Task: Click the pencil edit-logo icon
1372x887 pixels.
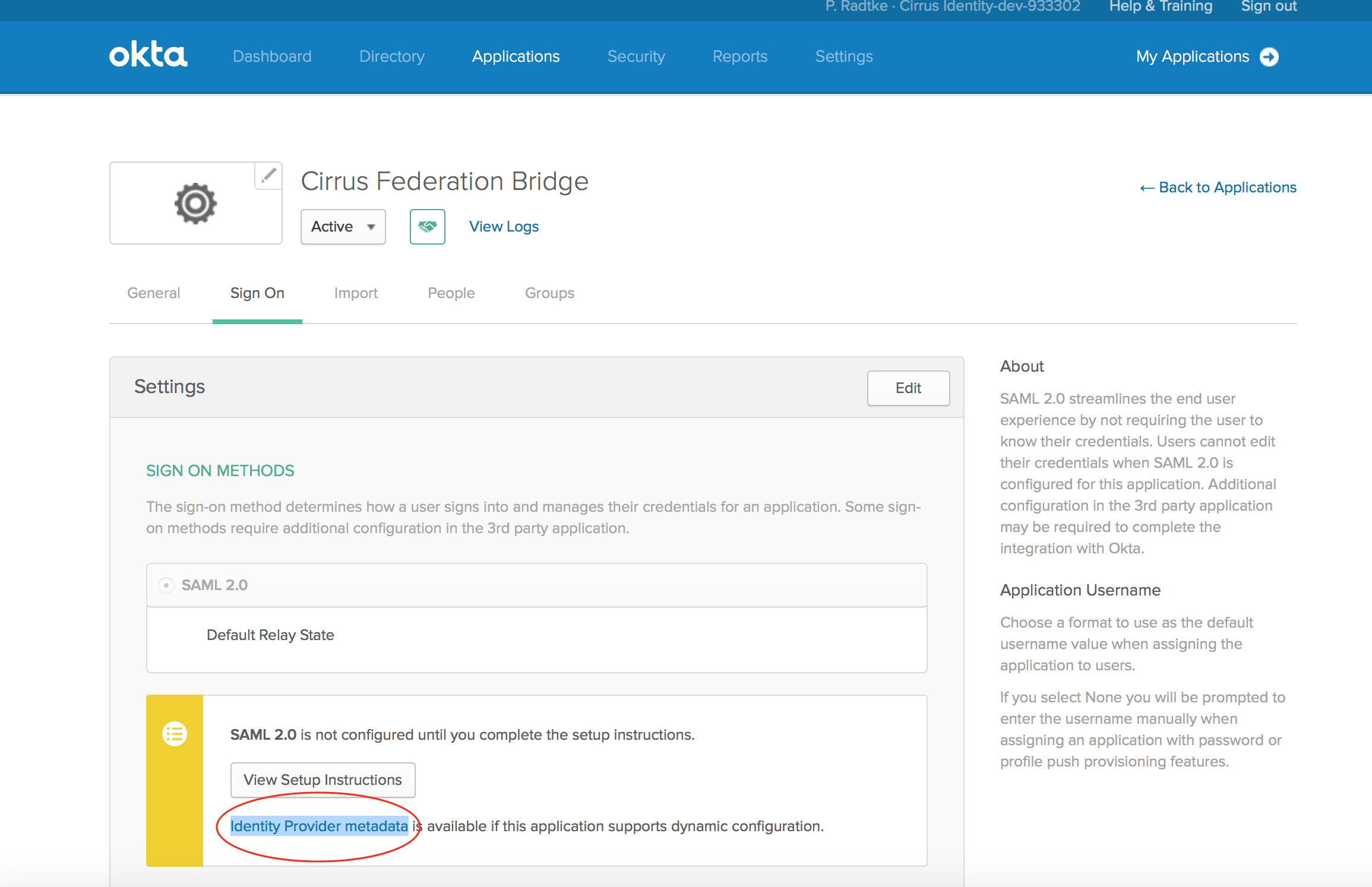Action: pyautogui.click(x=268, y=176)
